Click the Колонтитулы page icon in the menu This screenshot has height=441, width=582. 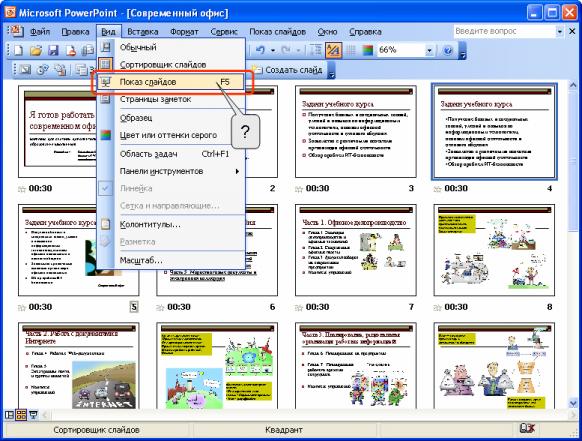coord(106,225)
